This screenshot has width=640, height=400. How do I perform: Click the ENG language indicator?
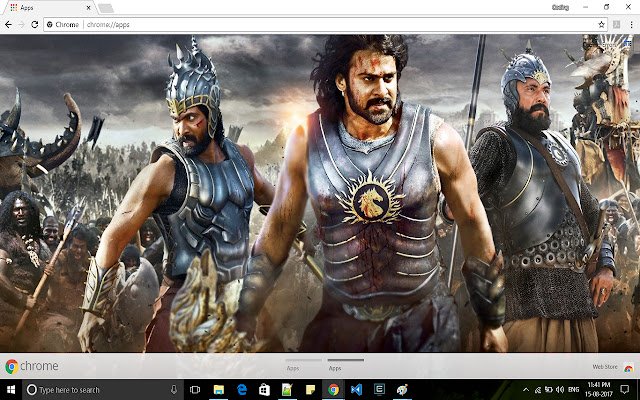click(573, 390)
